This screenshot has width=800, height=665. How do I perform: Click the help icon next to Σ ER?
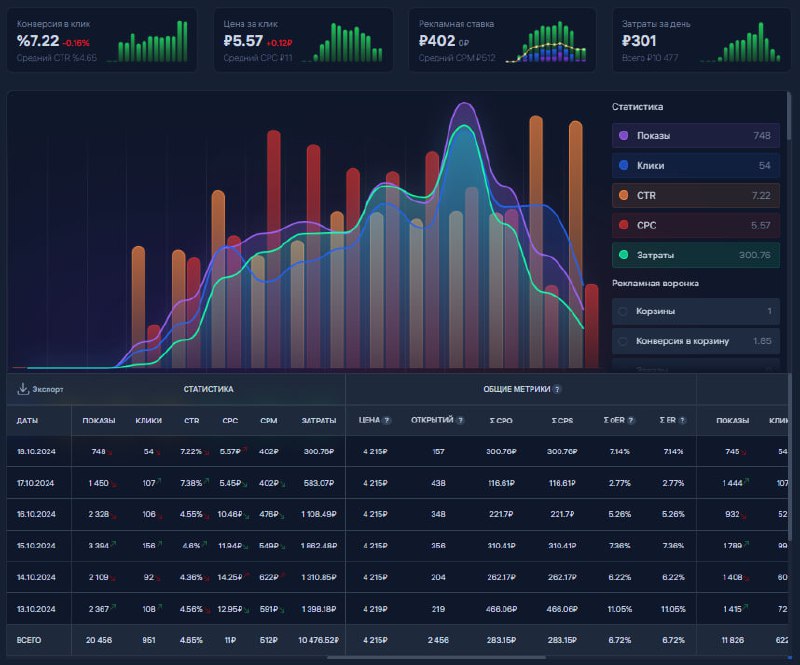tap(683, 421)
